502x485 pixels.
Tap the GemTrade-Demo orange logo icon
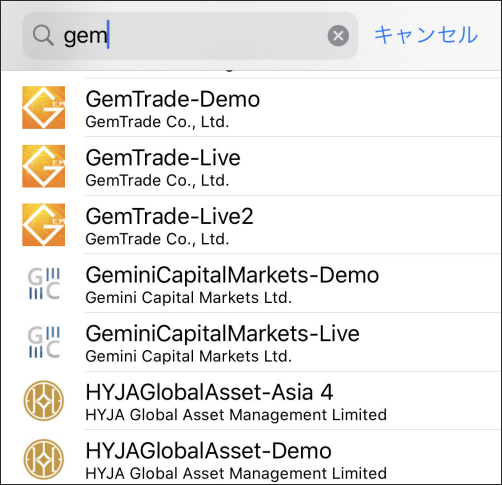pyautogui.click(x=43, y=107)
